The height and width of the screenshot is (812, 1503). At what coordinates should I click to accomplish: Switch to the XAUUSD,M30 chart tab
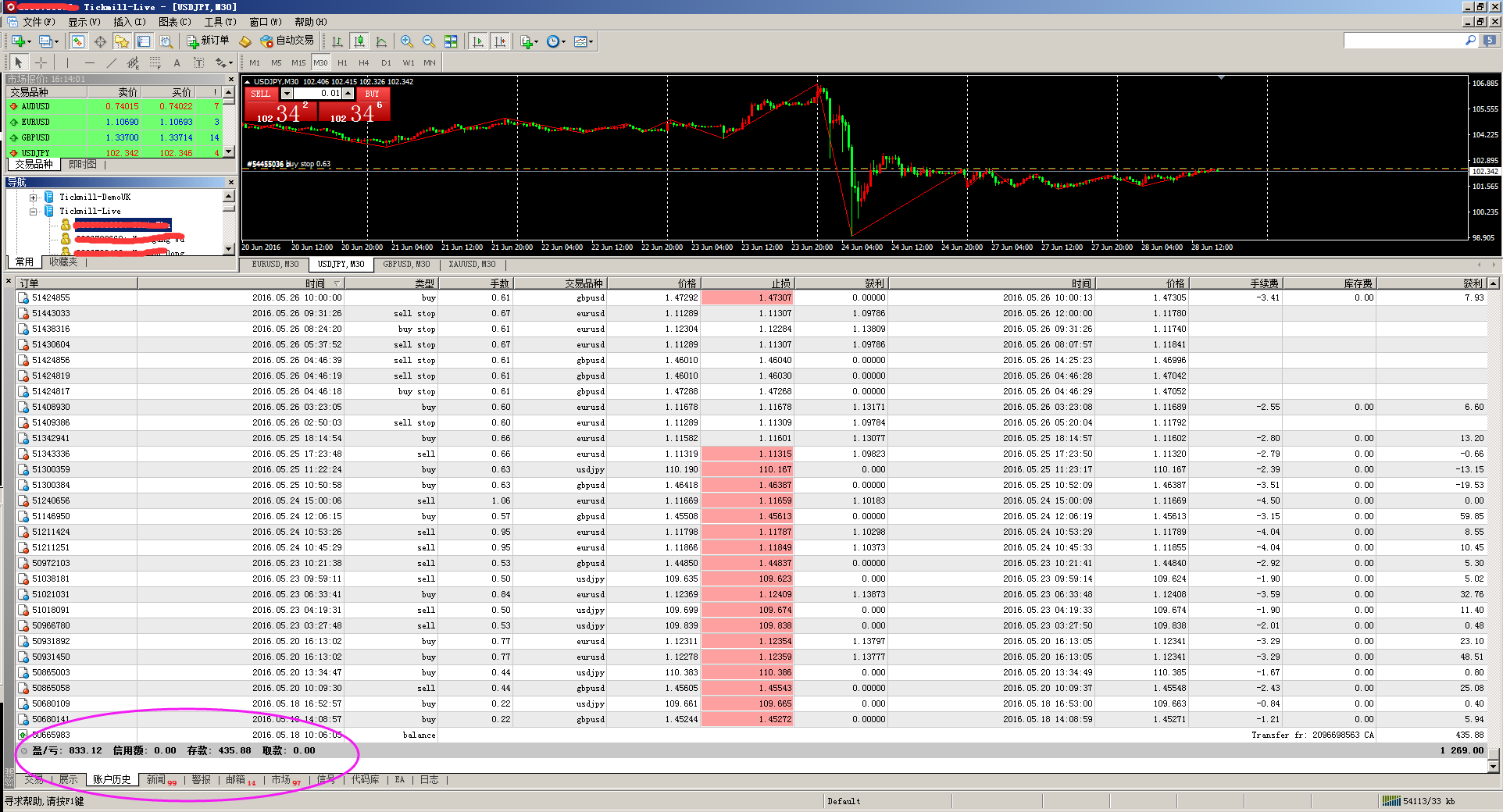[472, 265]
